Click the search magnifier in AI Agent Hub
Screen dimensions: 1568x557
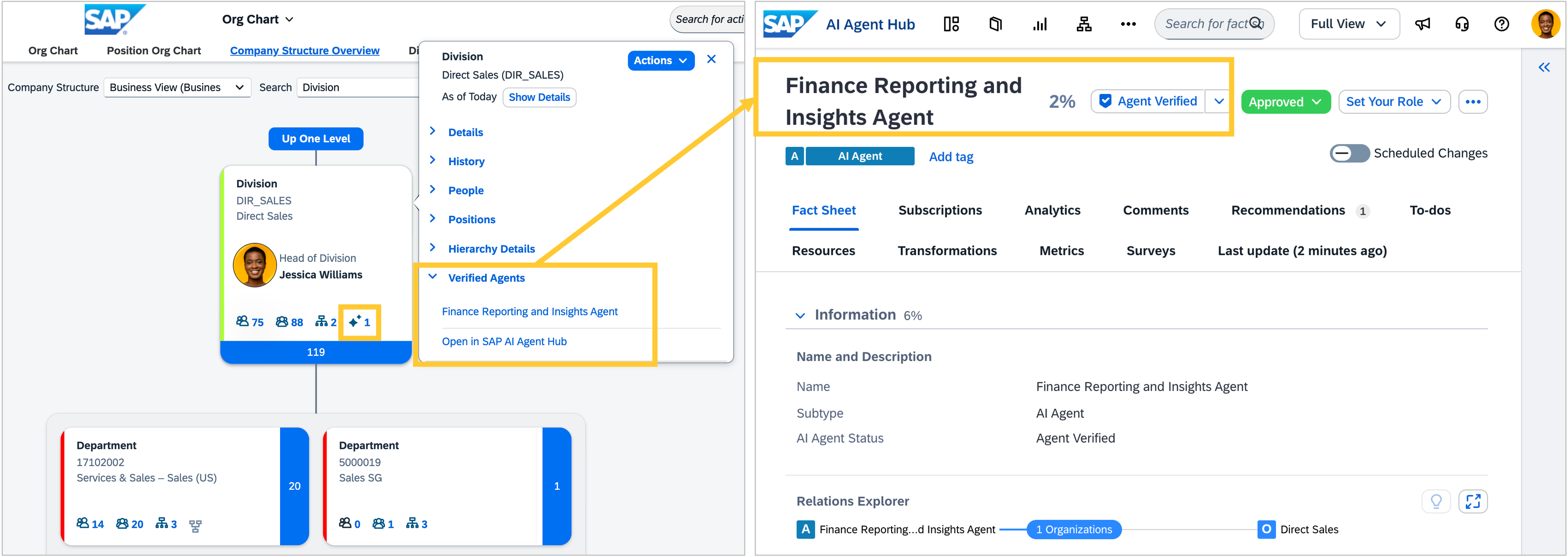(1255, 24)
